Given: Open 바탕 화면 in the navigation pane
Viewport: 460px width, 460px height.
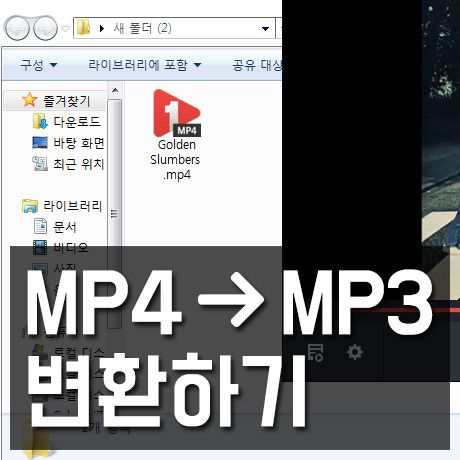Looking at the screenshot, I should (79, 143).
